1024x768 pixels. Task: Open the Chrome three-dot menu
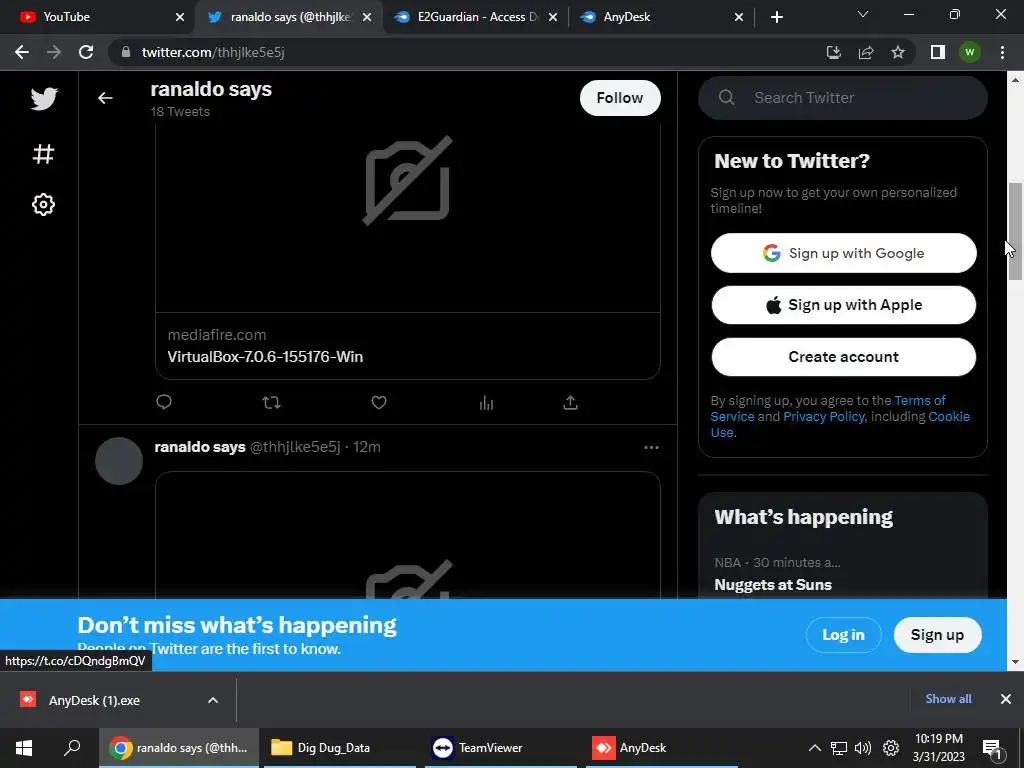pyautogui.click(x=1002, y=52)
